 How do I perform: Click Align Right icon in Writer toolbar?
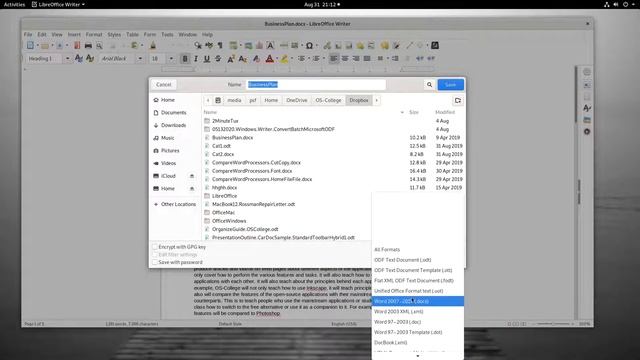pyautogui.click(x=356, y=59)
